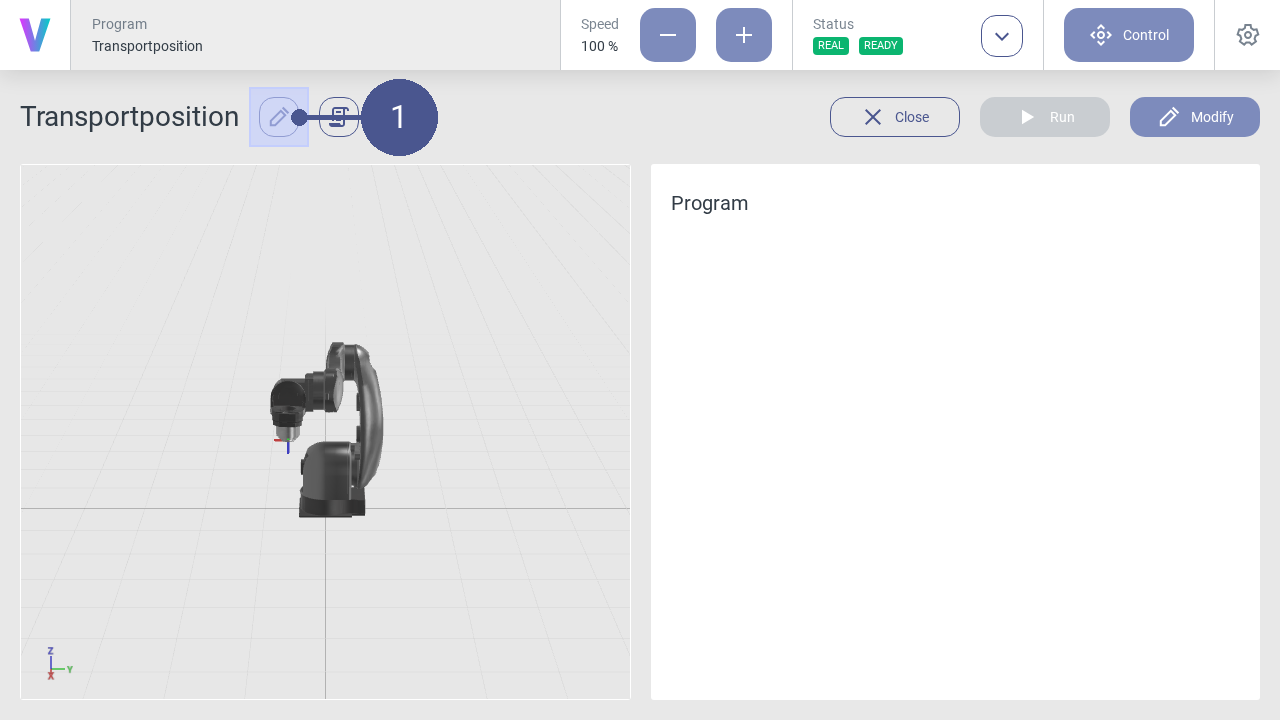
Task: Click the pencil rename icon beside Transportposition
Action: pyautogui.click(x=278, y=117)
